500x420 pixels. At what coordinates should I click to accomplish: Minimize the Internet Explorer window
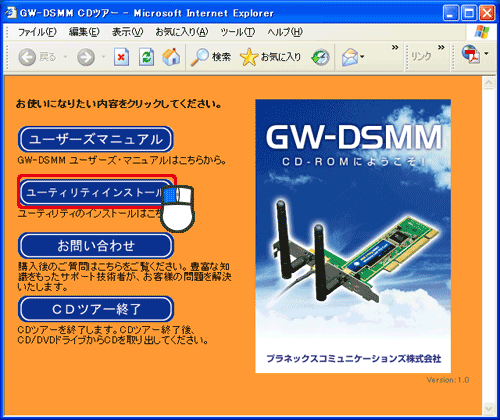pyautogui.click(x=451, y=13)
